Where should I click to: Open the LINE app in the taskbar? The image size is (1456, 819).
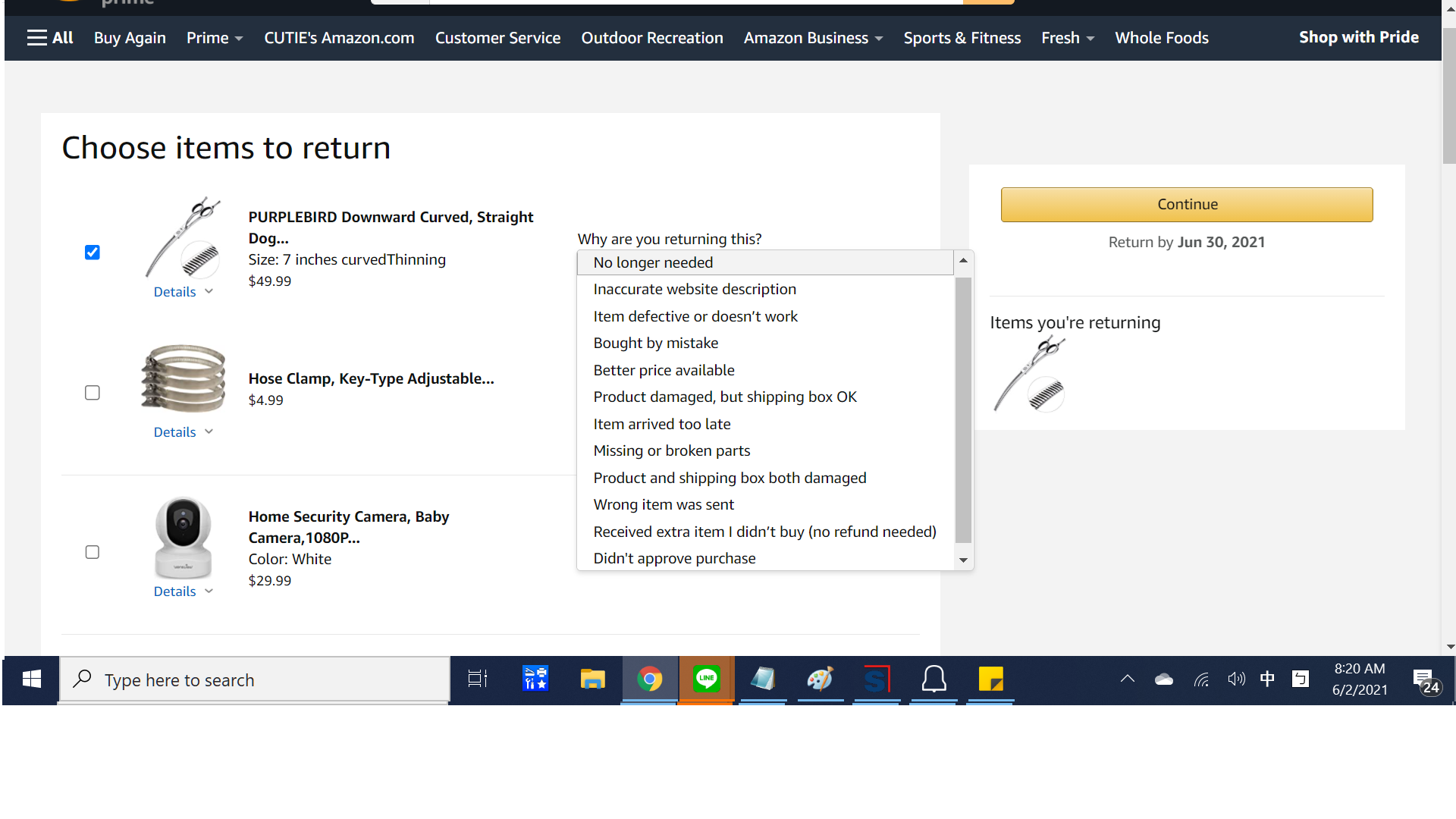[x=706, y=679]
